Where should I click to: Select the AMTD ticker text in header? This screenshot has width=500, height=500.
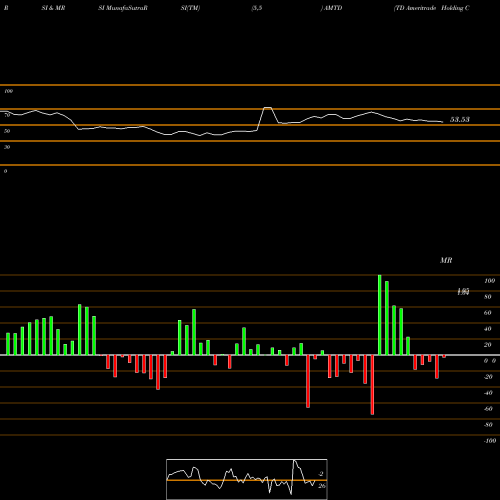click(332, 8)
